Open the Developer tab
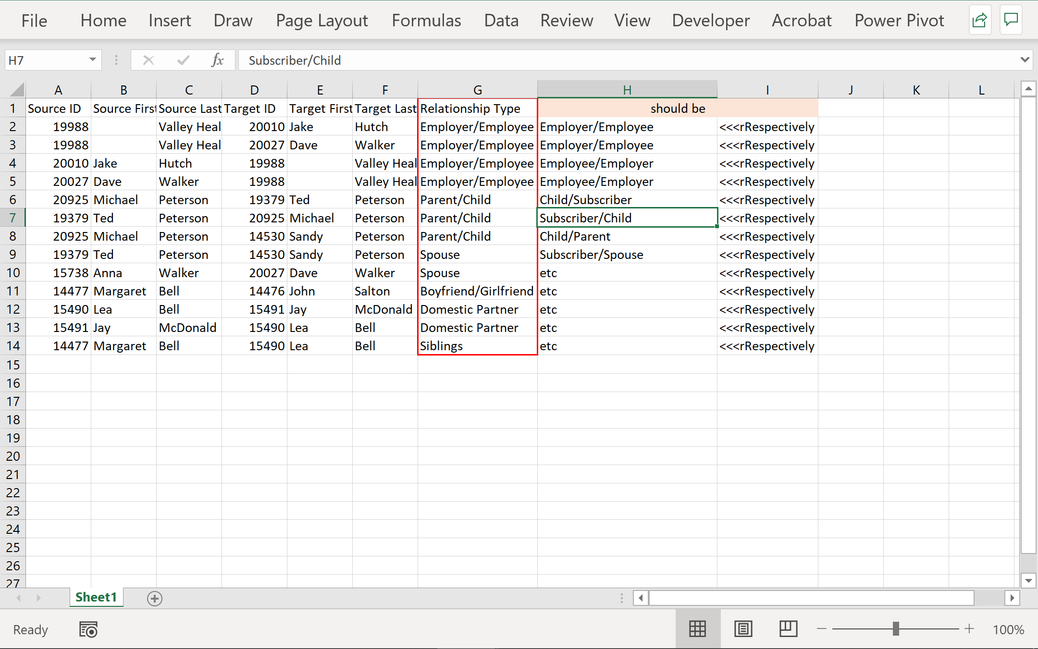Image resolution: width=1038 pixels, height=649 pixels. click(711, 21)
